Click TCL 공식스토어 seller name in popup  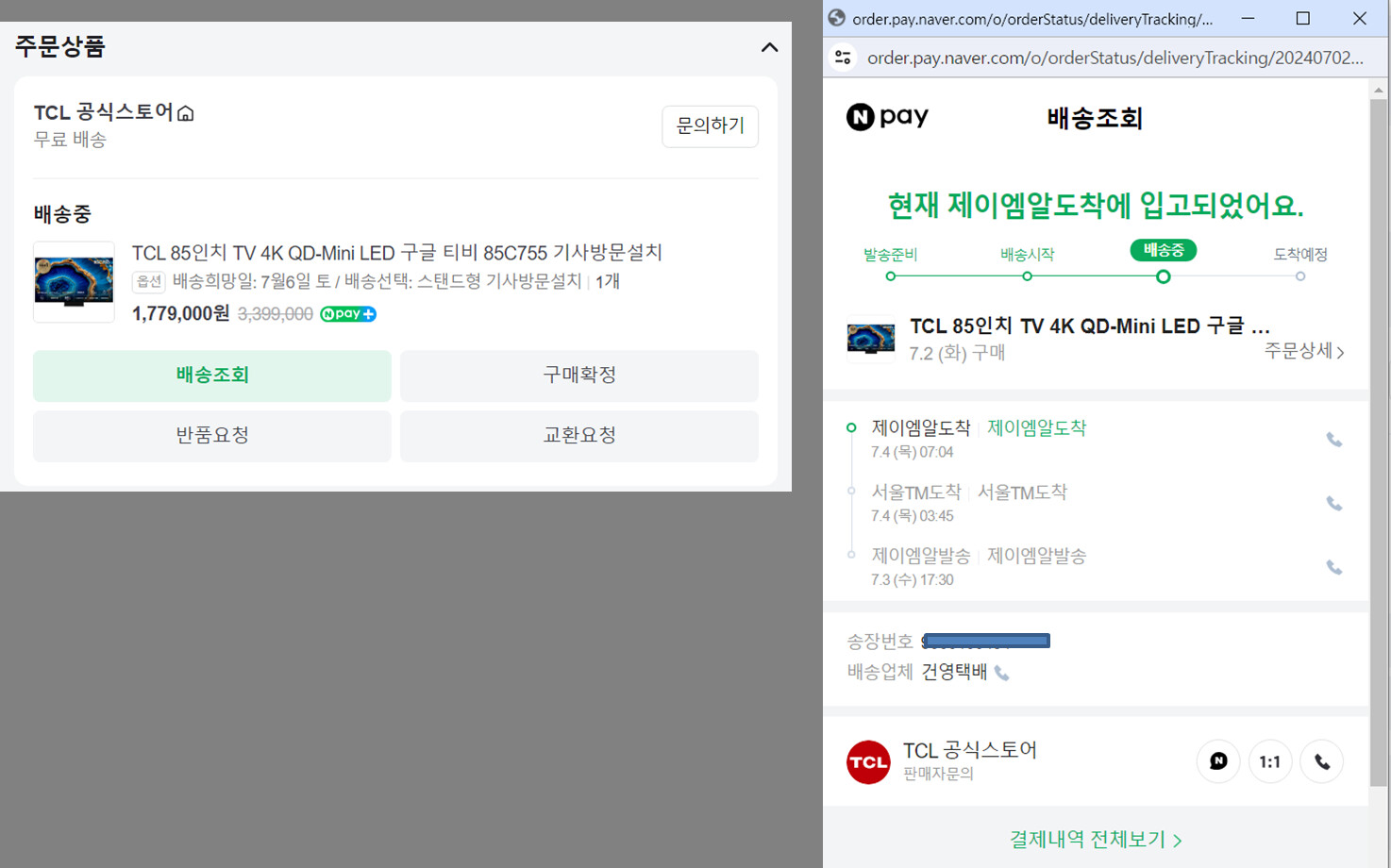[x=970, y=750]
